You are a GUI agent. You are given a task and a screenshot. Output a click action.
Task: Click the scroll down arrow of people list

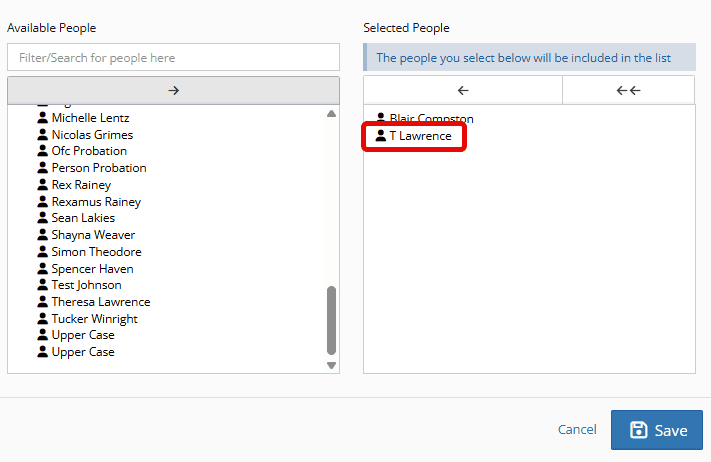click(332, 366)
